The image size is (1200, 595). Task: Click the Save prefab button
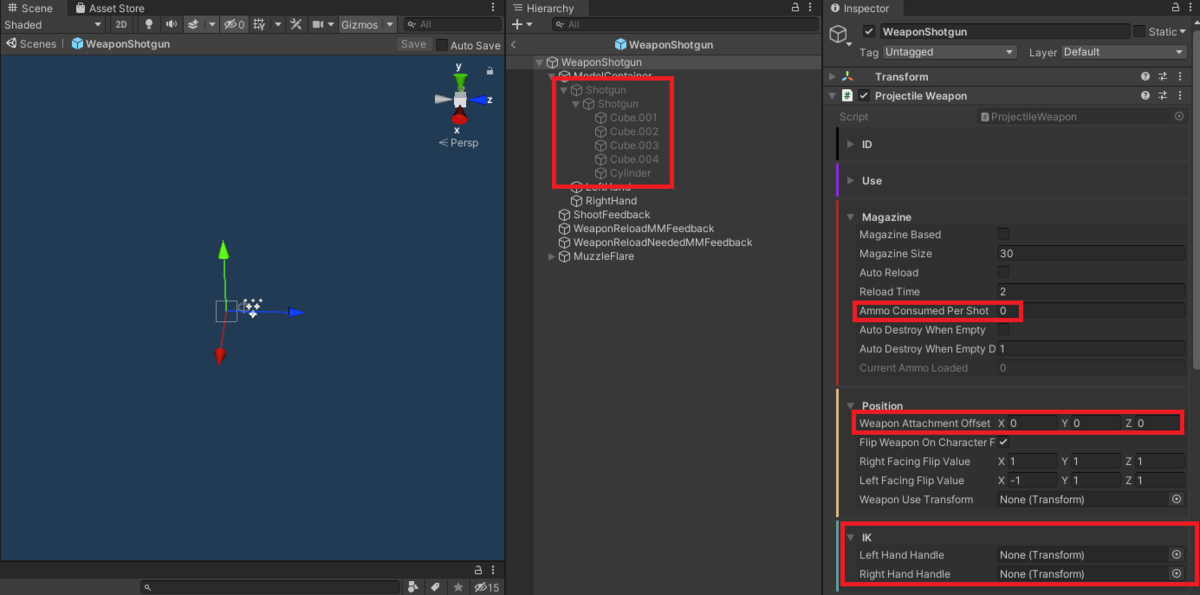[x=413, y=44]
